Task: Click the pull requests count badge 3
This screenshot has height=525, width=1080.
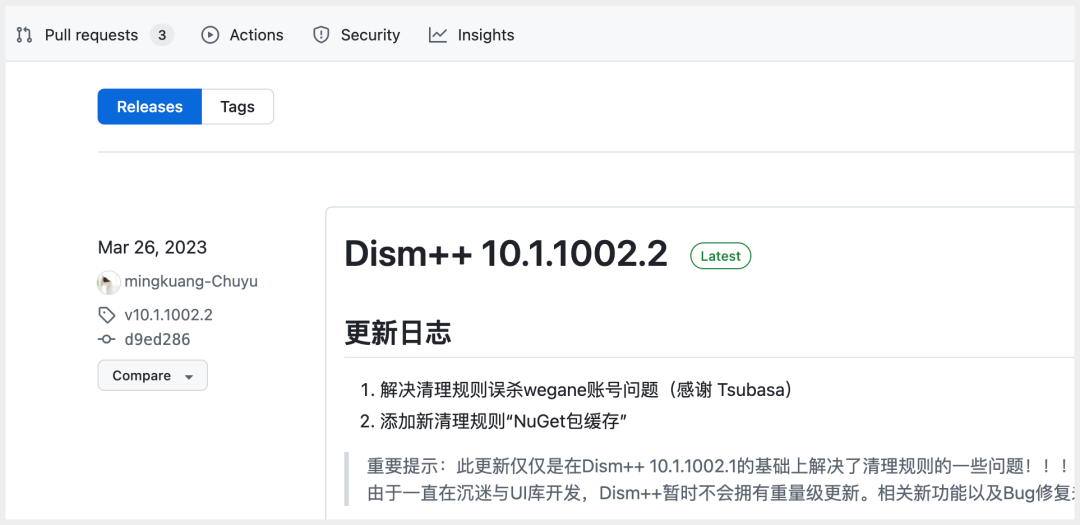Action: [x=162, y=35]
